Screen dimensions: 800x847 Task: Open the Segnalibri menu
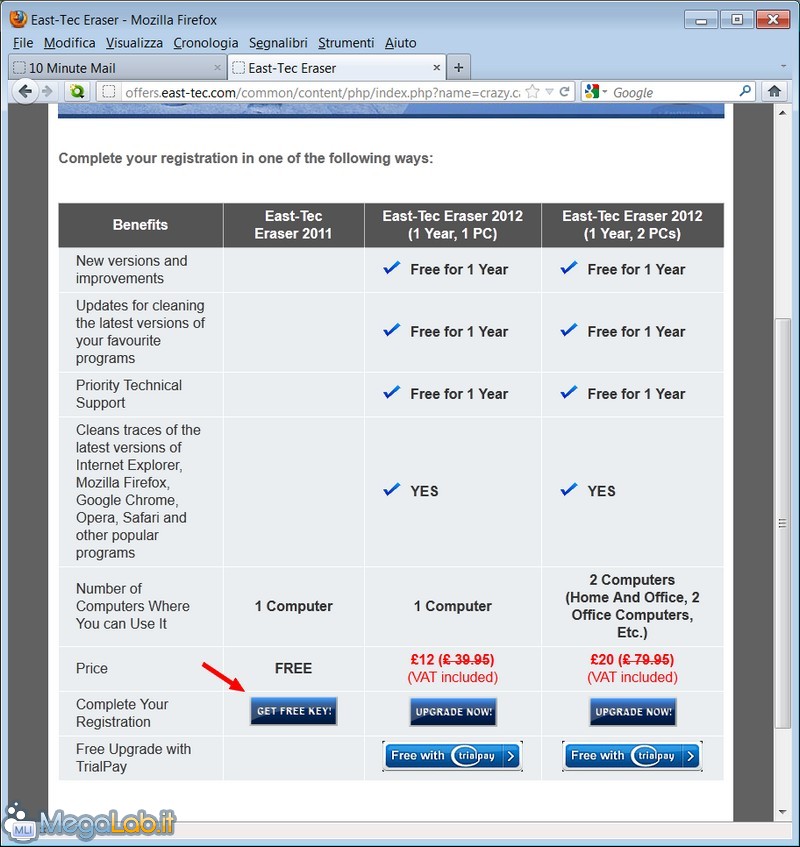coord(278,43)
